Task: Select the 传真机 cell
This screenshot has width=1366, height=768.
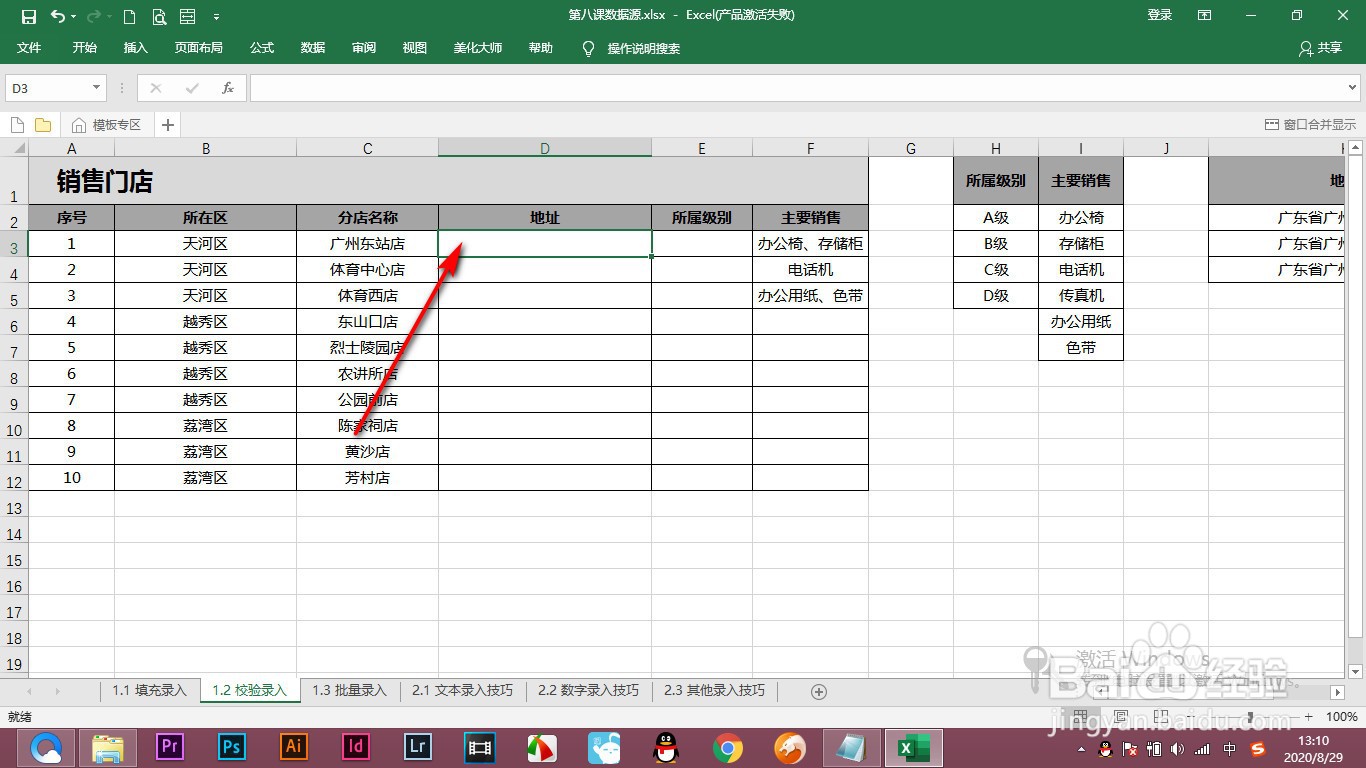Action: [1081, 295]
